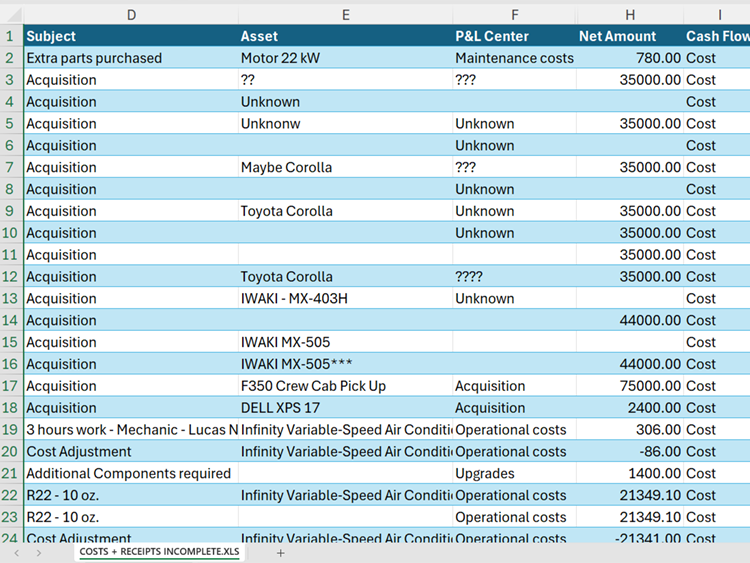Click the next sheet navigation arrow
The height and width of the screenshot is (563, 750).
click(38, 553)
